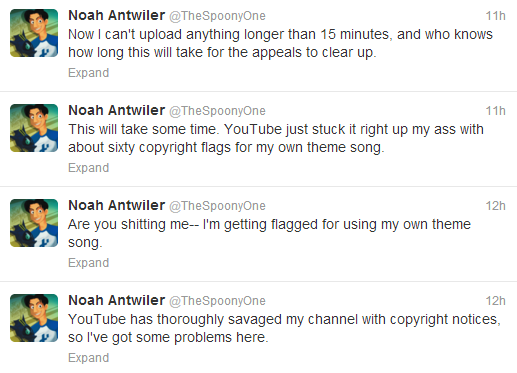Open Noah Antwiler name on second tweet
The height and width of the screenshot is (373, 517).
coord(117,110)
